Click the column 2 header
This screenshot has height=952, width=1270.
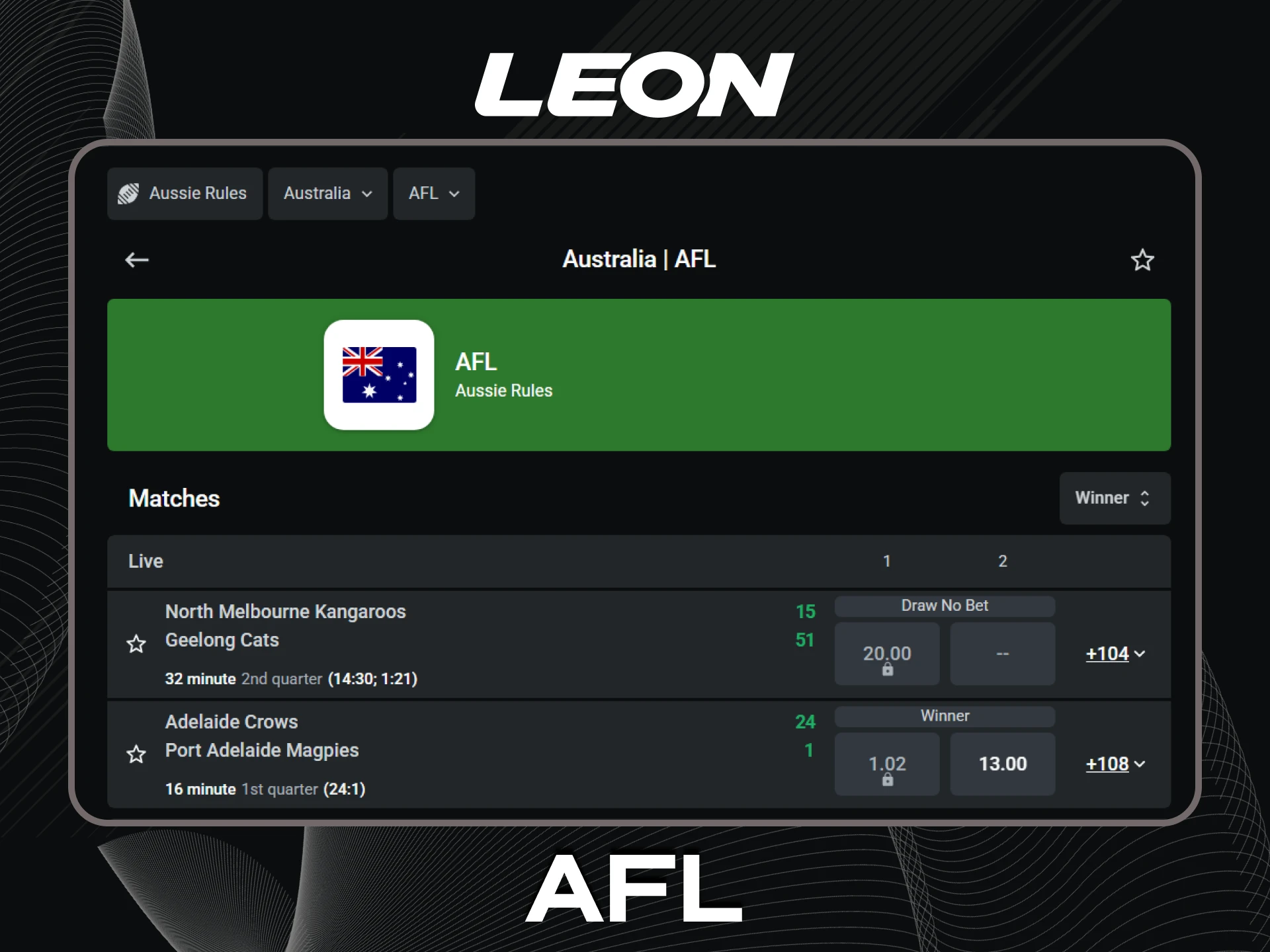[x=1003, y=561]
